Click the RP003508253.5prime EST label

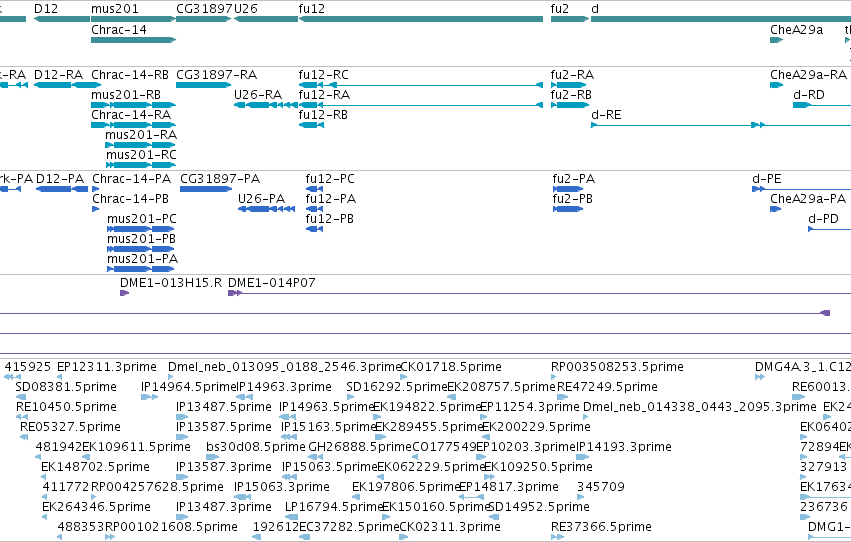coord(617,367)
